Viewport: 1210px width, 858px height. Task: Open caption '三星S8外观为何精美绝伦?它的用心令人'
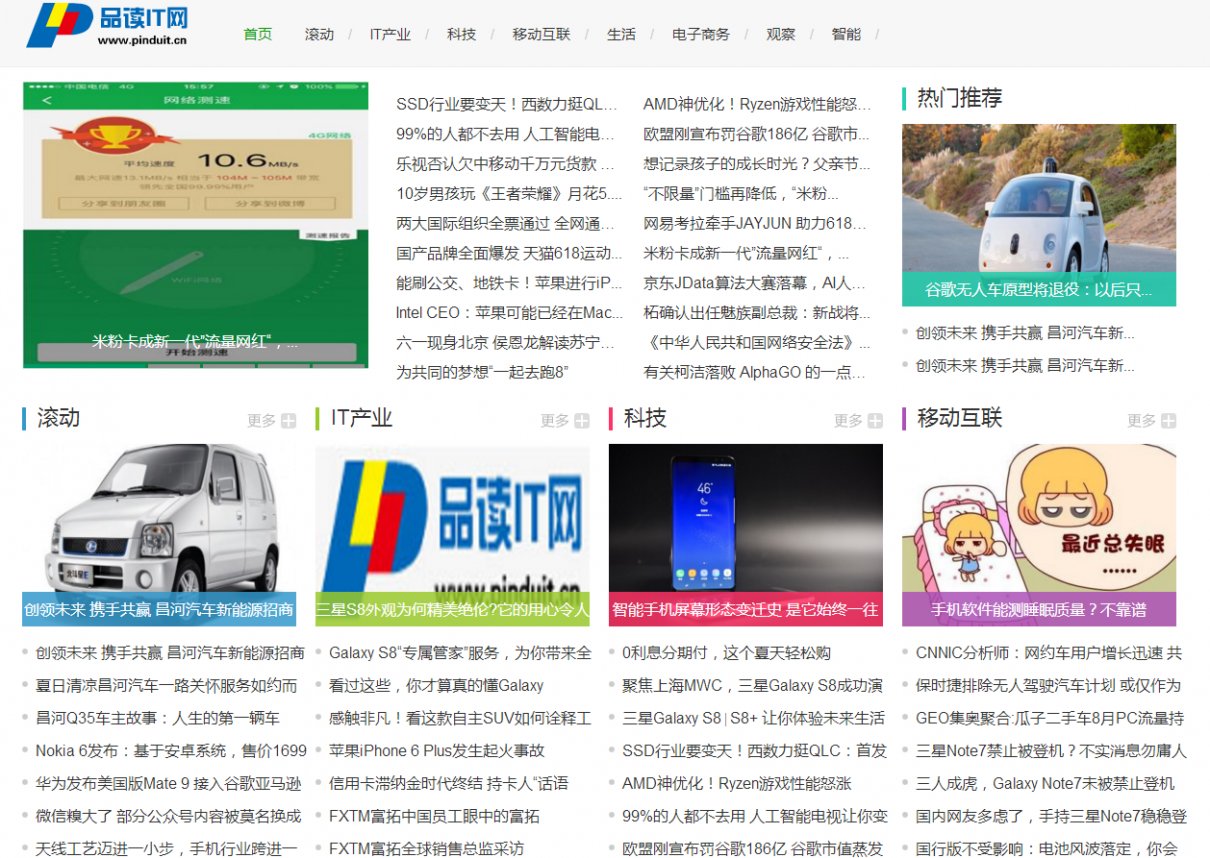pos(452,609)
